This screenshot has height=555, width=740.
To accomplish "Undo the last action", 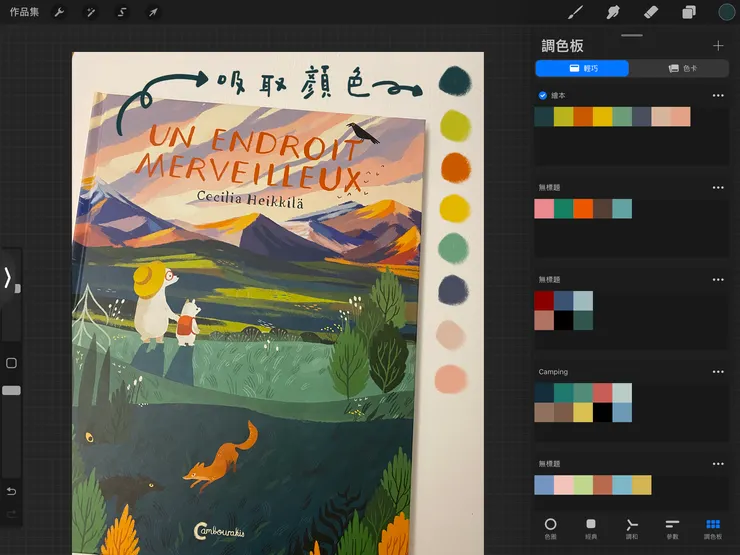I will point(11,491).
